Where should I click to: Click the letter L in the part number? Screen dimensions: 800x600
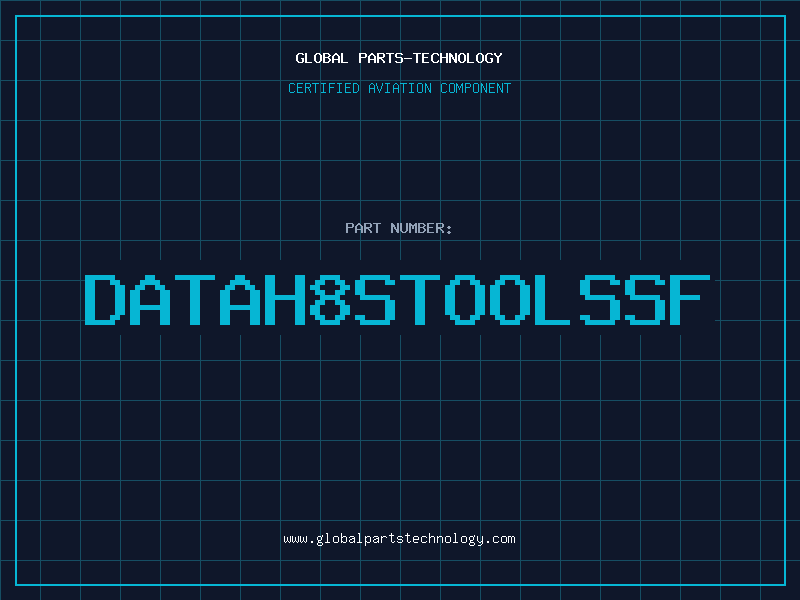(555, 300)
